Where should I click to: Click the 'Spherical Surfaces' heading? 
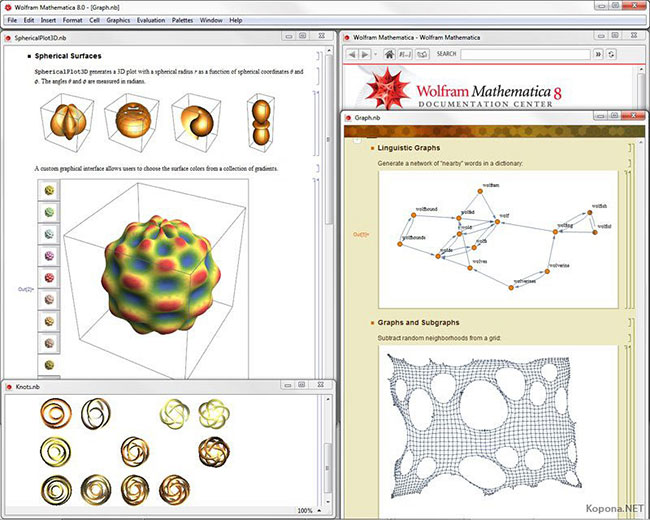coord(68,56)
